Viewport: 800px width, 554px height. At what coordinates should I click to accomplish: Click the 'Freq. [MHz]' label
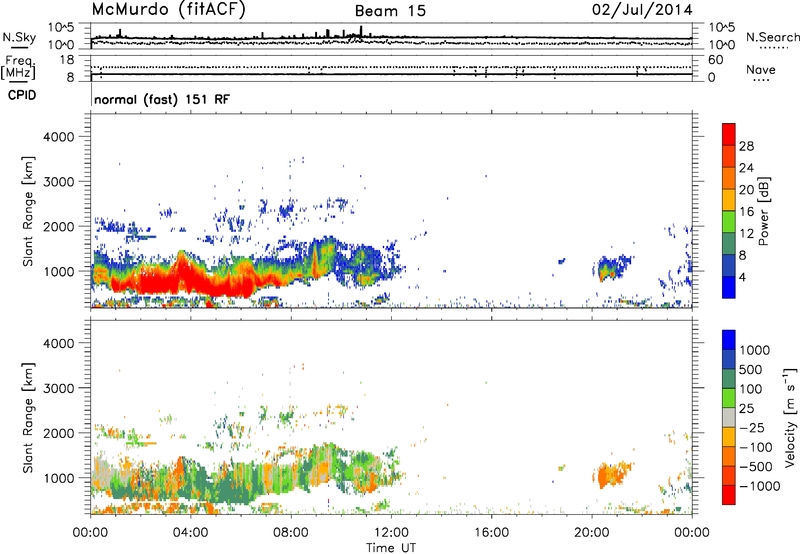[18, 68]
